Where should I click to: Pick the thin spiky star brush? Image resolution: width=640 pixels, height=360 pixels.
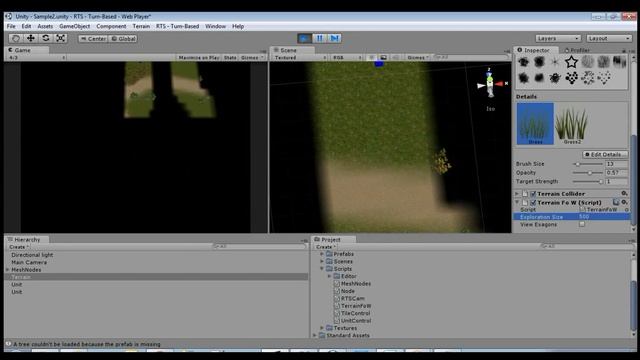(x=555, y=62)
